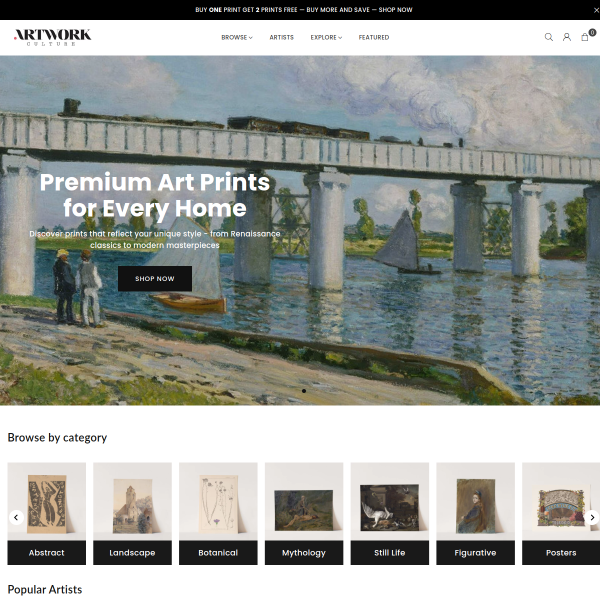This screenshot has width=600, height=600.
Task: Open the shopping bag cart icon
Action: pyautogui.click(x=585, y=37)
